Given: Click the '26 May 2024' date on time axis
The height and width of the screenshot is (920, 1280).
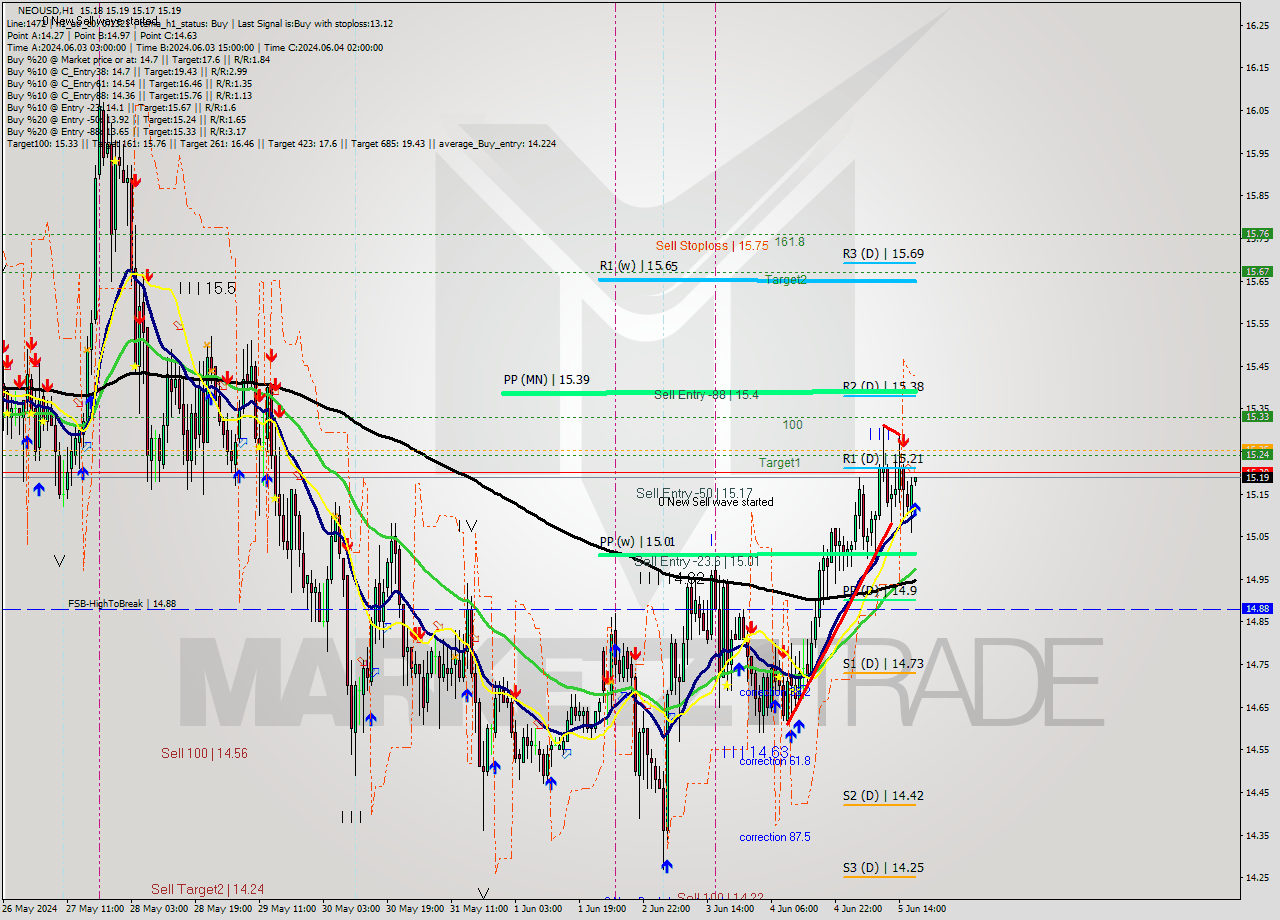Looking at the screenshot, I should click(x=31, y=909).
